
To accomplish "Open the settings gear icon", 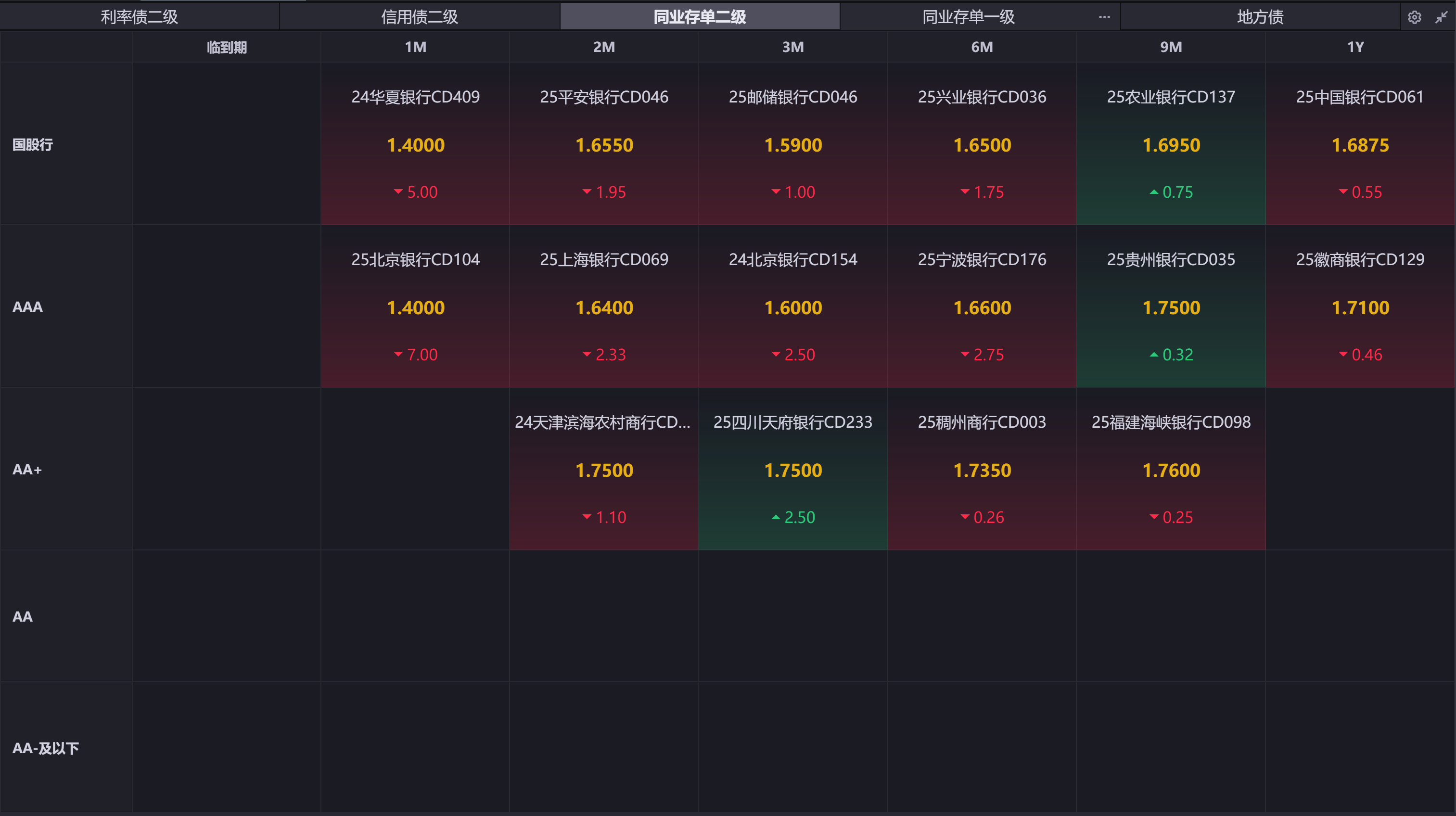I will [1414, 17].
